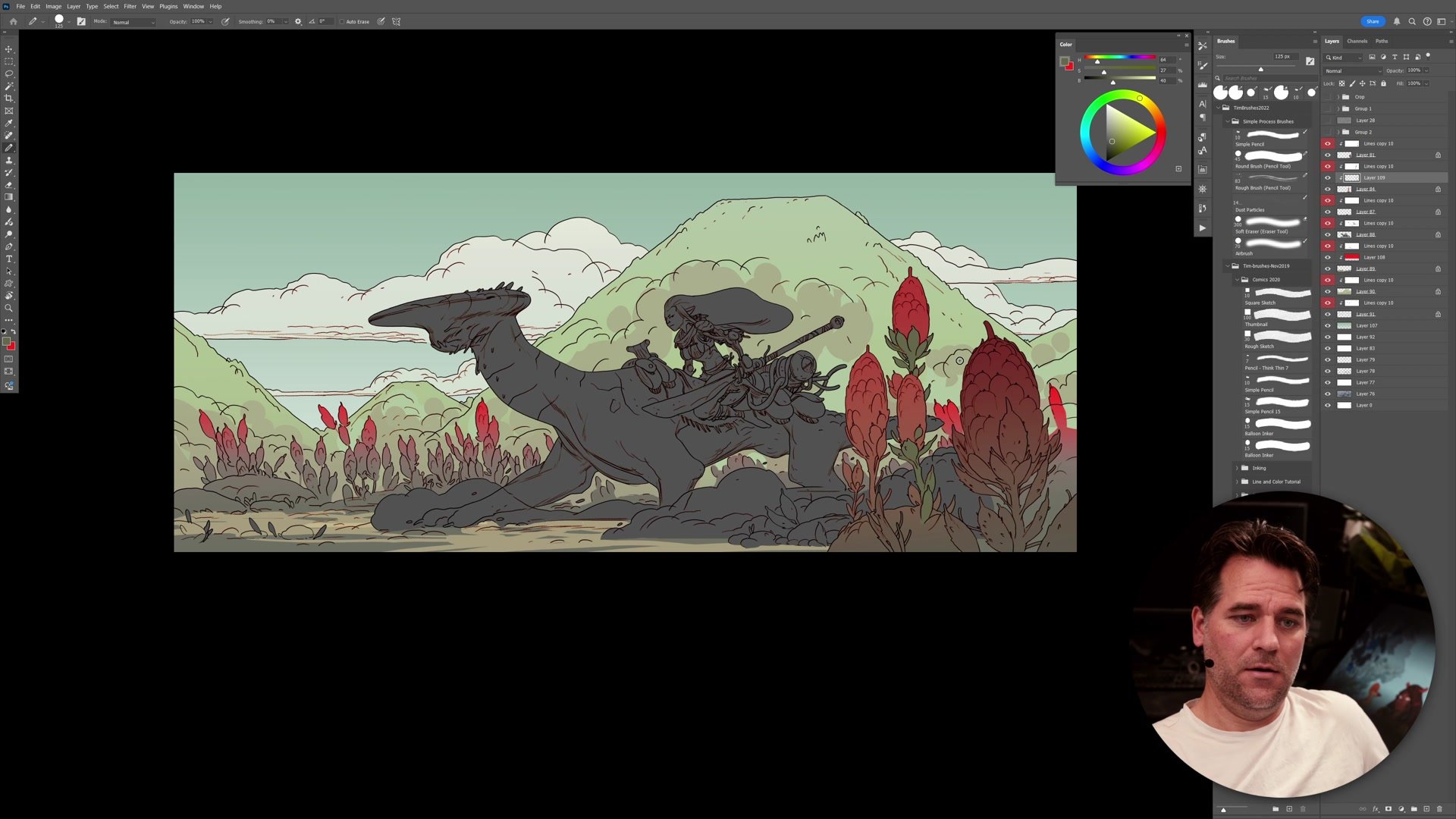Select the Lasso tool
Image resolution: width=1456 pixels, height=819 pixels.
(9, 74)
